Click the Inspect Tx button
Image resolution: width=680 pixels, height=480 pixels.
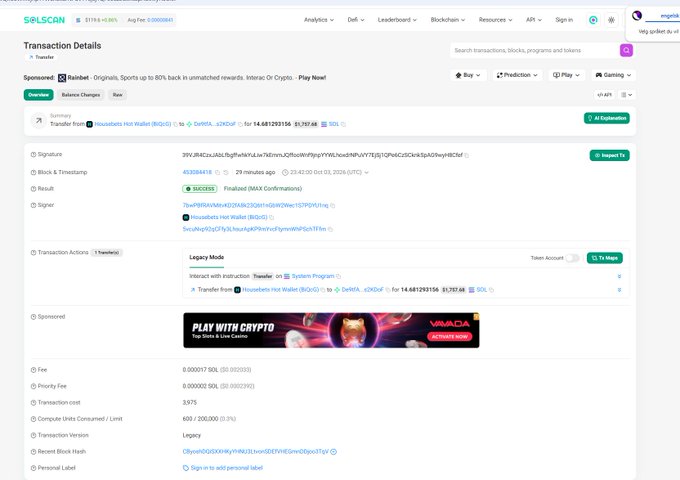point(609,156)
